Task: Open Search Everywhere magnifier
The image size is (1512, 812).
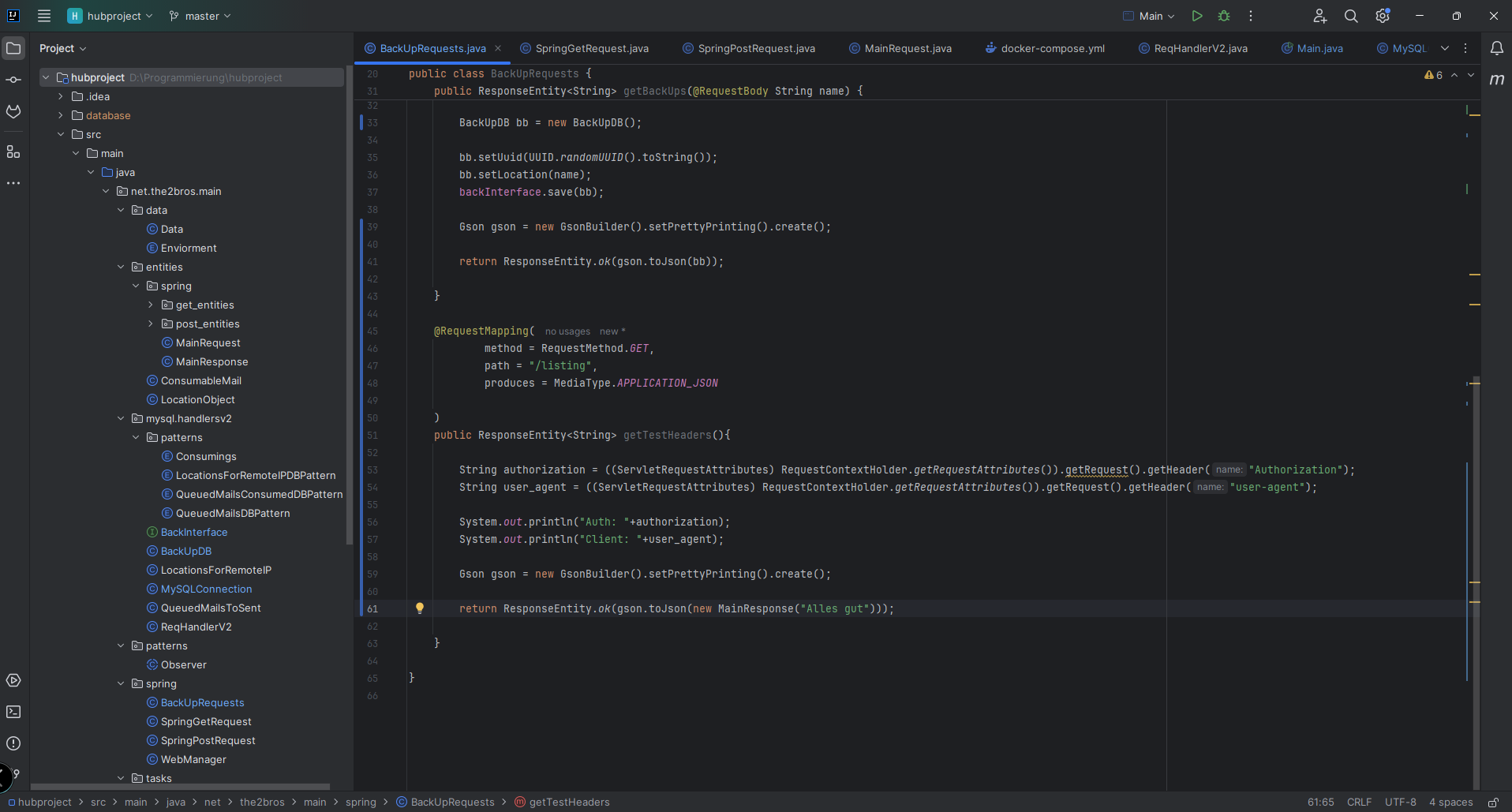Action: pos(1351,16)
